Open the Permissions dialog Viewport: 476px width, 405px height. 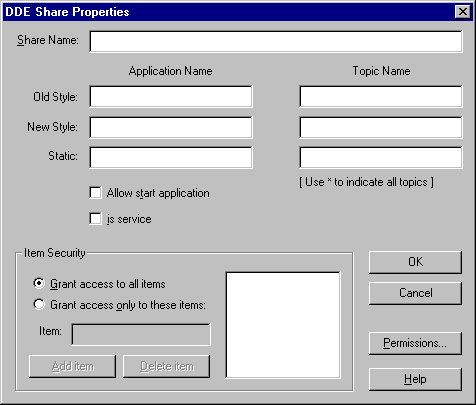415,343
